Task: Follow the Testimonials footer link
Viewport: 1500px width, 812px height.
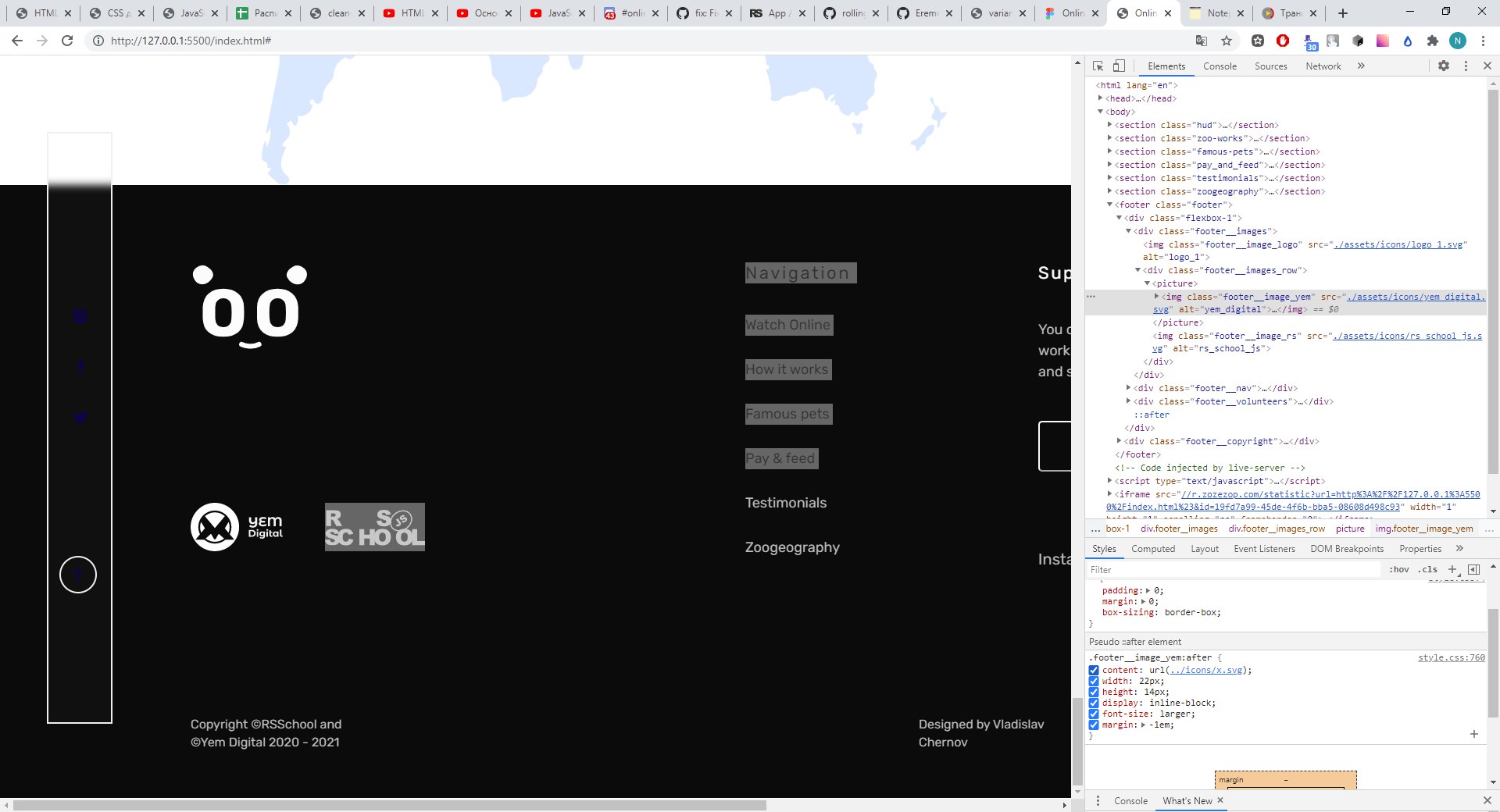Action: pos(786,503)
